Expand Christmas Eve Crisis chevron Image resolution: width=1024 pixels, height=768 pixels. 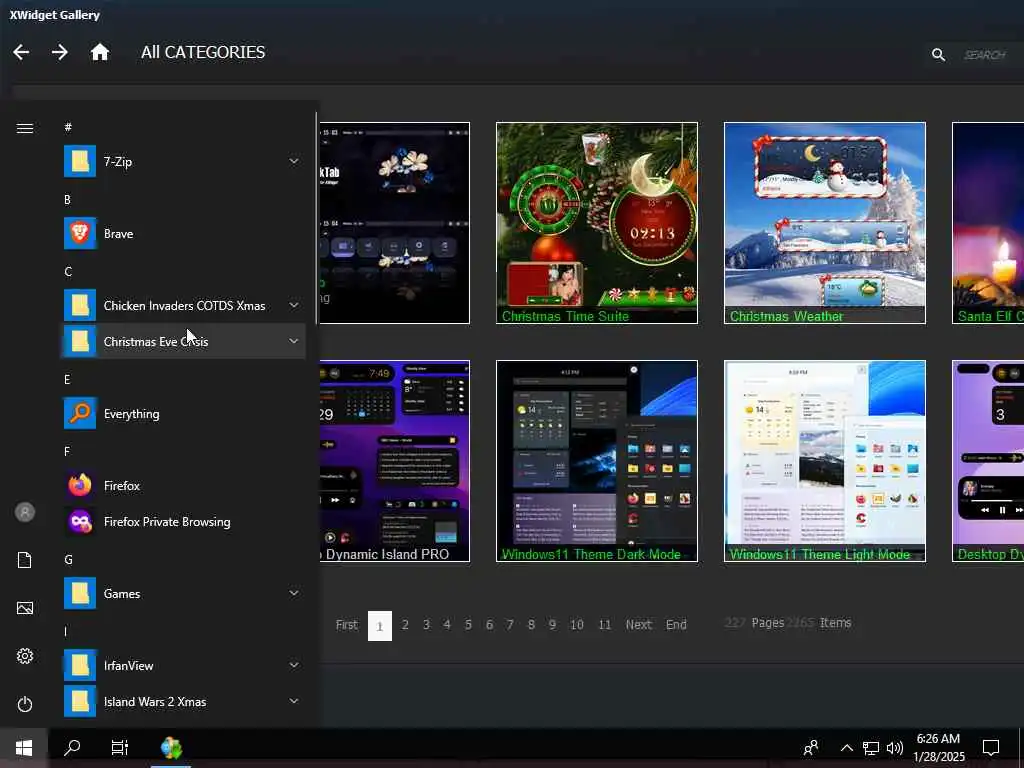[x=294, y=342]
